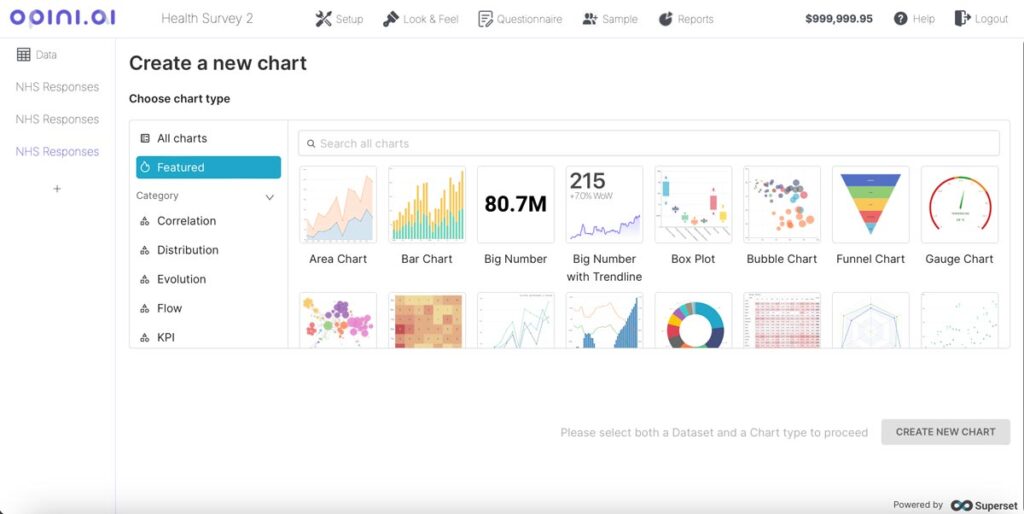Select the Area Chart thumbnail
The height and width of the screenshot is (514, 1024).
coord(338,204)
